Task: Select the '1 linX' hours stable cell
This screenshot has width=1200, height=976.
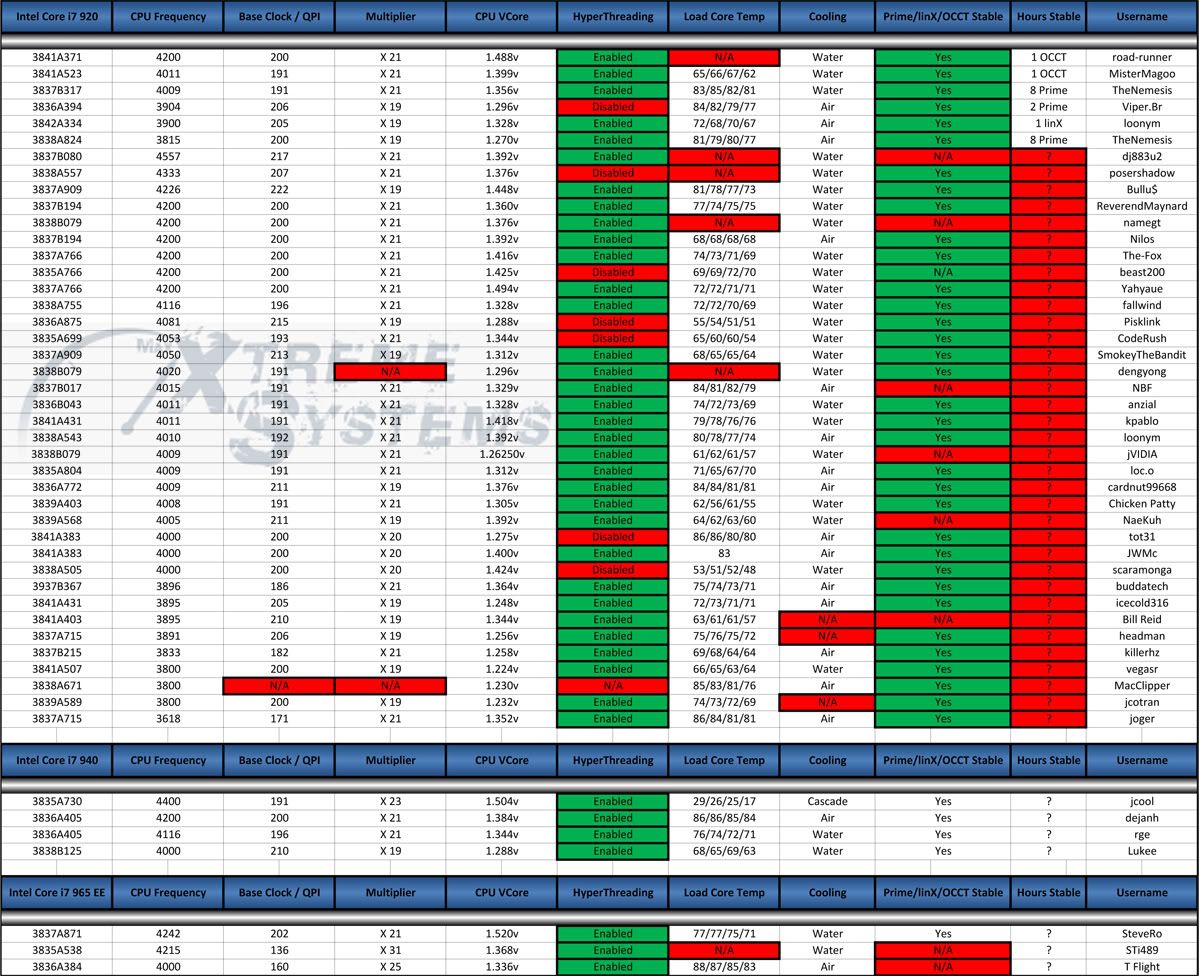Action: pos(1049,123)
